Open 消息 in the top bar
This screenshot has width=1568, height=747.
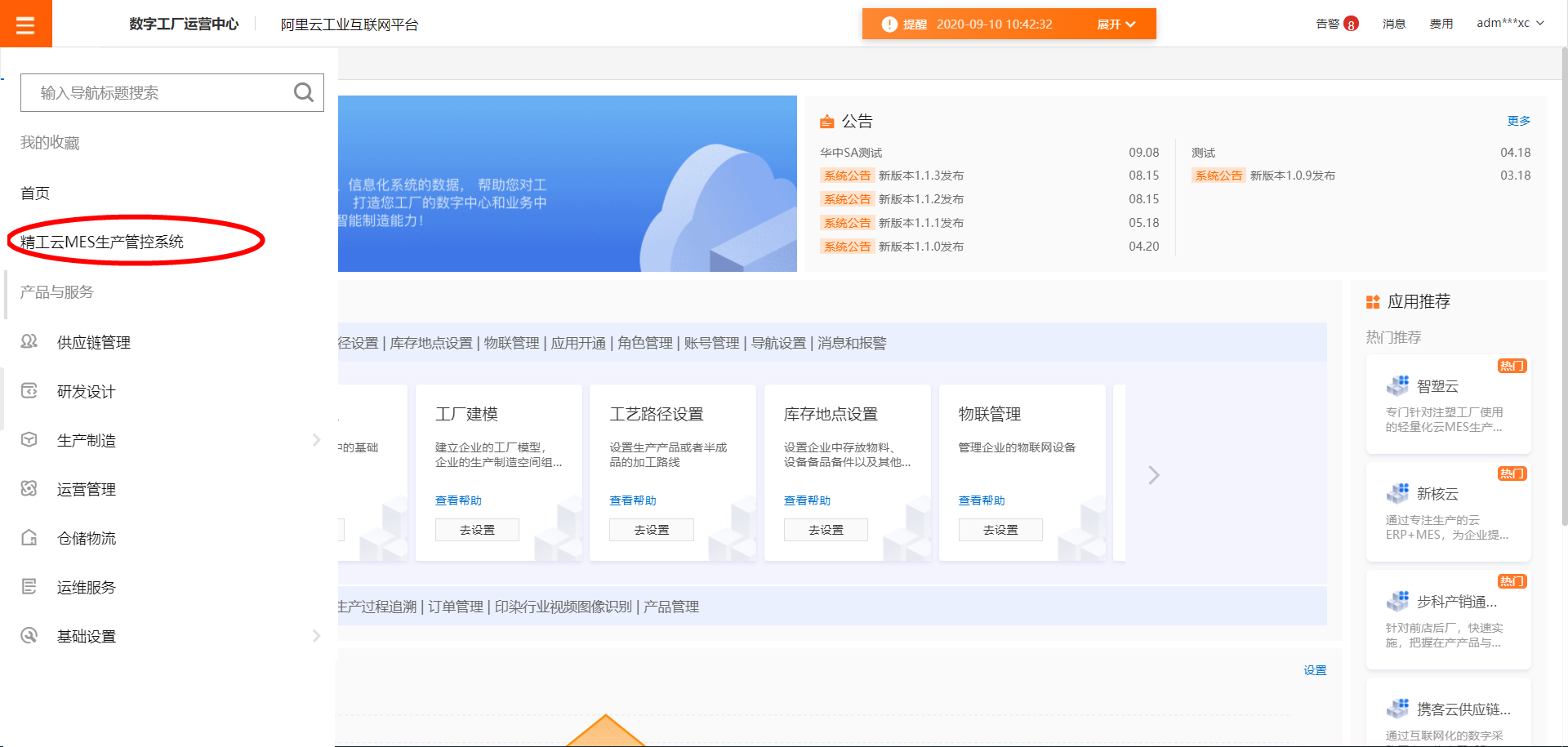point(1394,24)
